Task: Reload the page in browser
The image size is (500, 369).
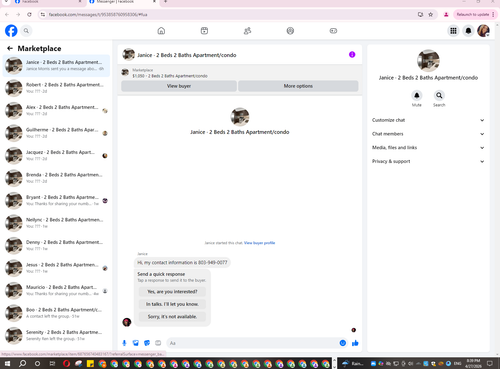Action: [x=29, y=14]
